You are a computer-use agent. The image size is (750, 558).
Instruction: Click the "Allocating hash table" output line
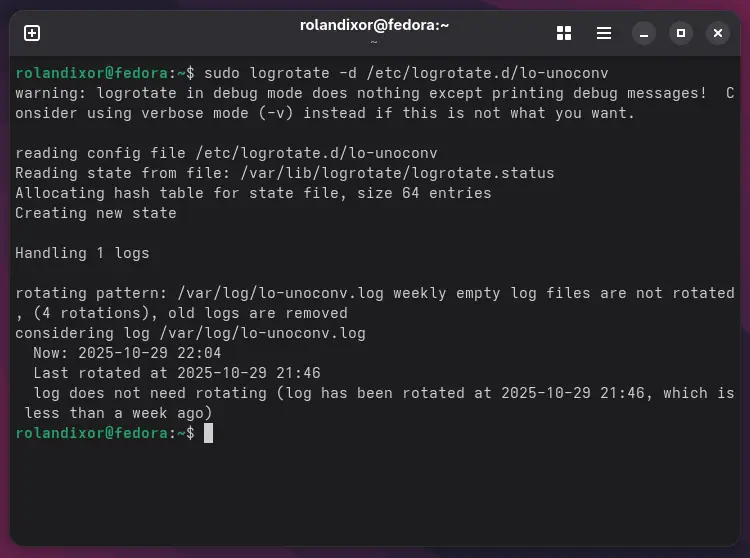click(253, 193)
